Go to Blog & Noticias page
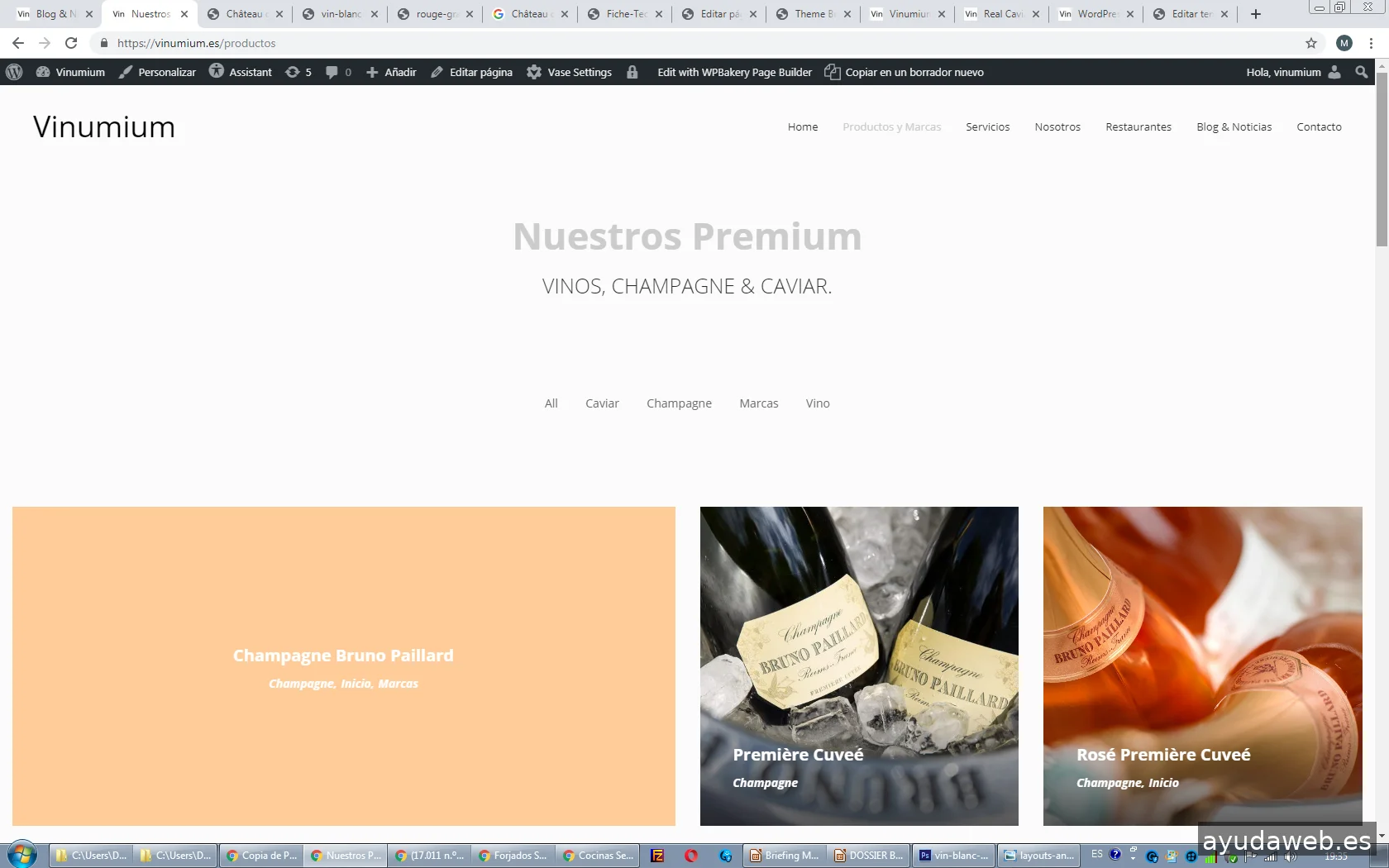Image resolution: width=1389 pixels, height=868 pixels. click(x=1234, y=127)
